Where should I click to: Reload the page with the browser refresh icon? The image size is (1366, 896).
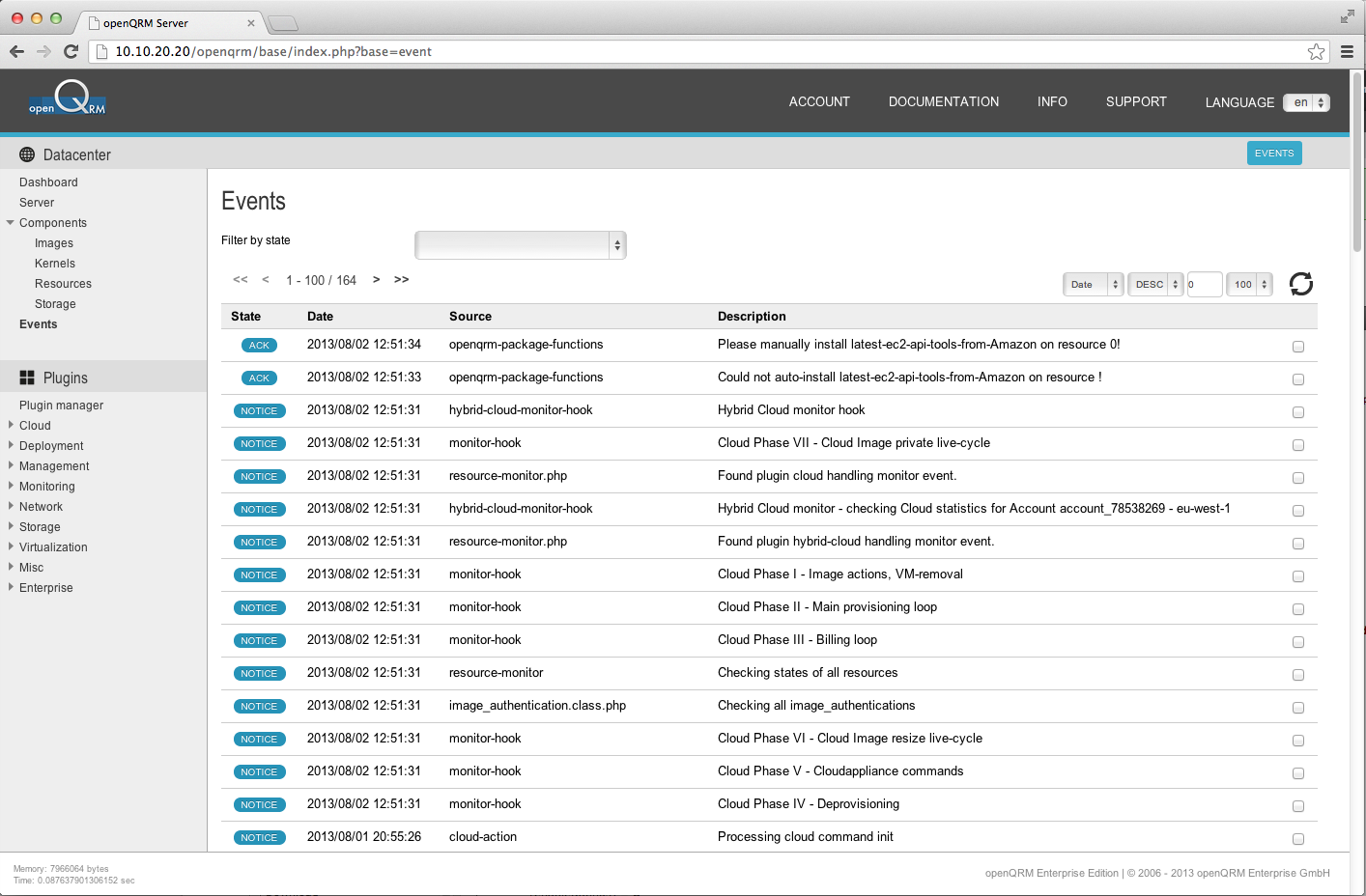[71, 51]
